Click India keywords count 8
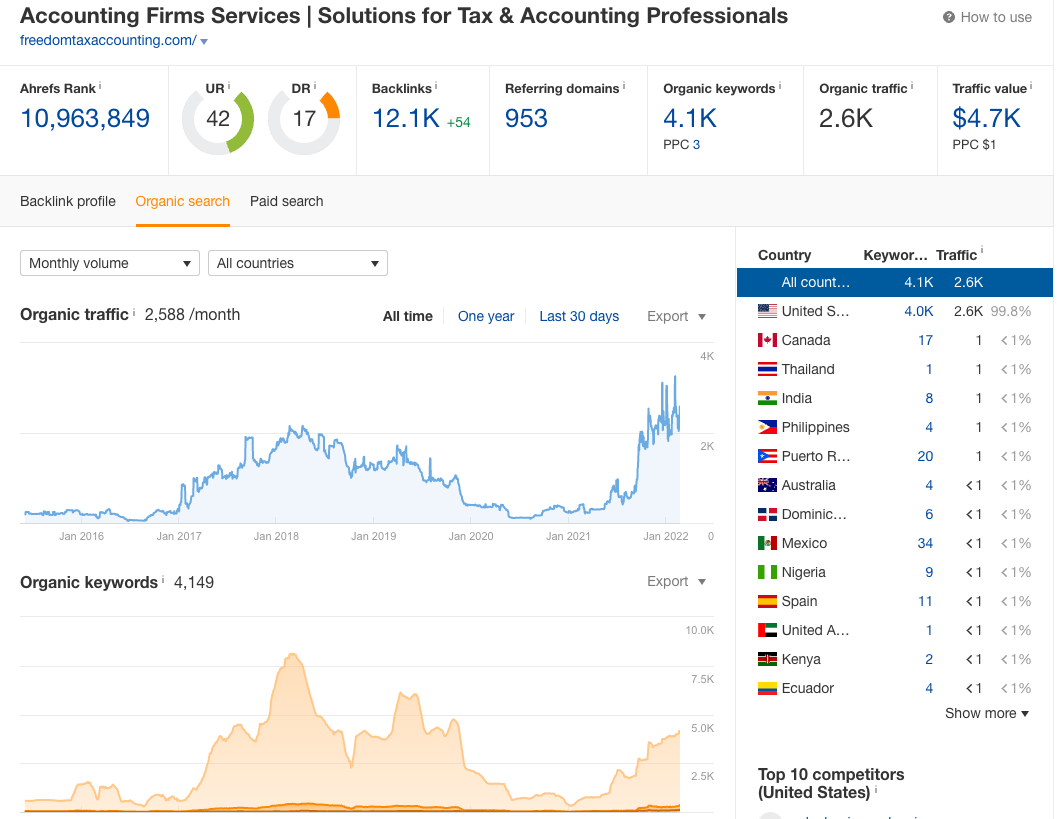This screenshot has width=1060, height=819. pos(929,399)
